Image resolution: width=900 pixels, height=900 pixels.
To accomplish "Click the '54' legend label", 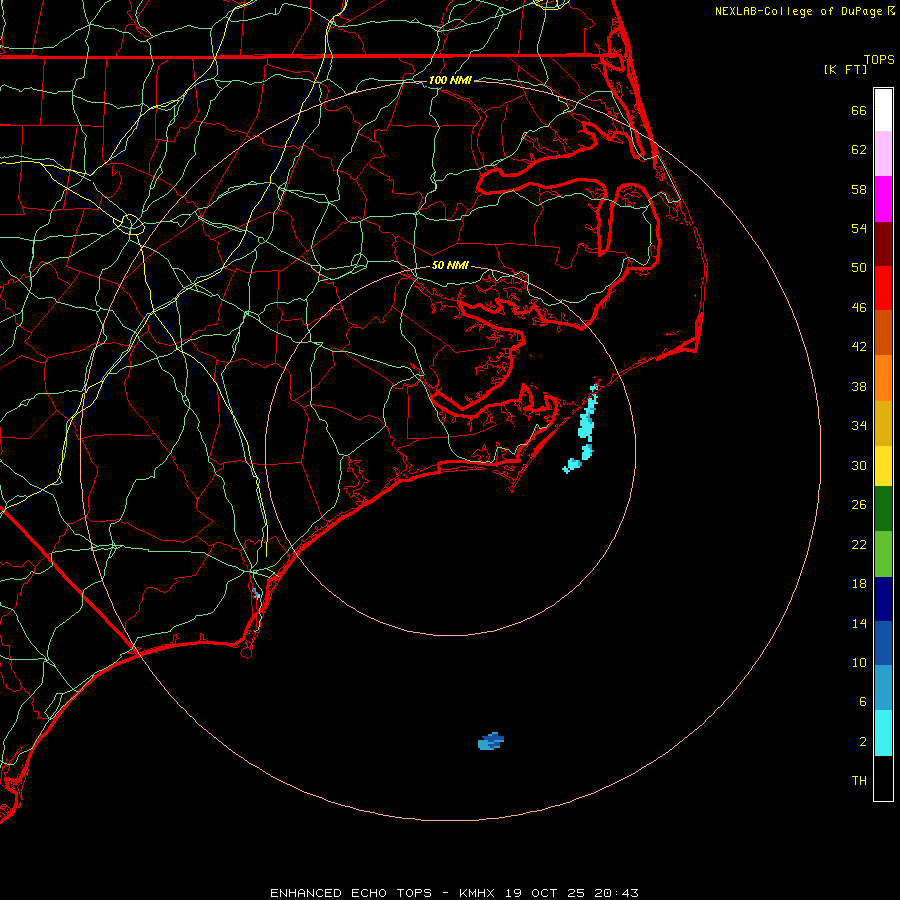I will coord(859,228).
